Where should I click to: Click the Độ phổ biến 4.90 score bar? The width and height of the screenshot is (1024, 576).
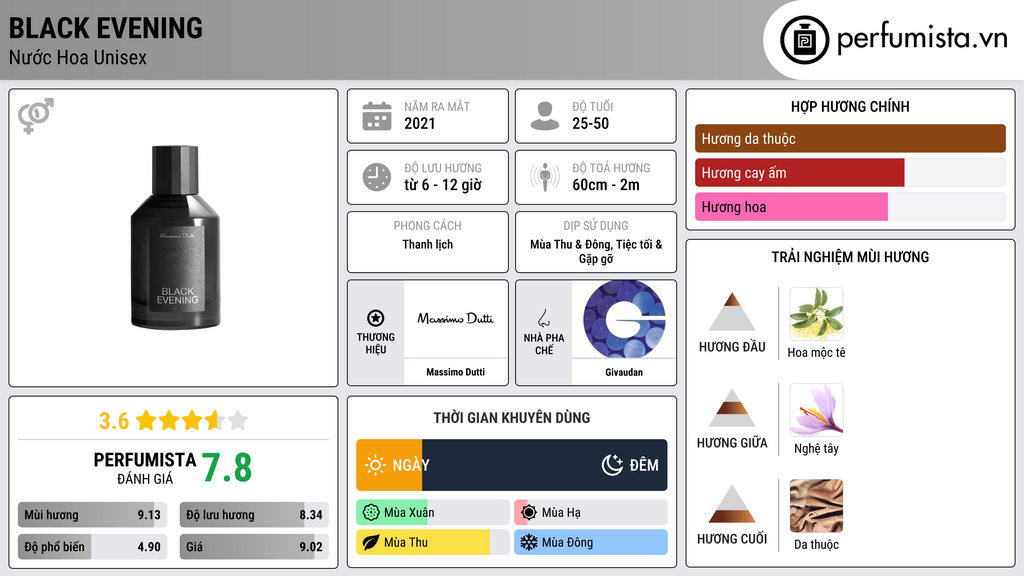pos(92,547)
